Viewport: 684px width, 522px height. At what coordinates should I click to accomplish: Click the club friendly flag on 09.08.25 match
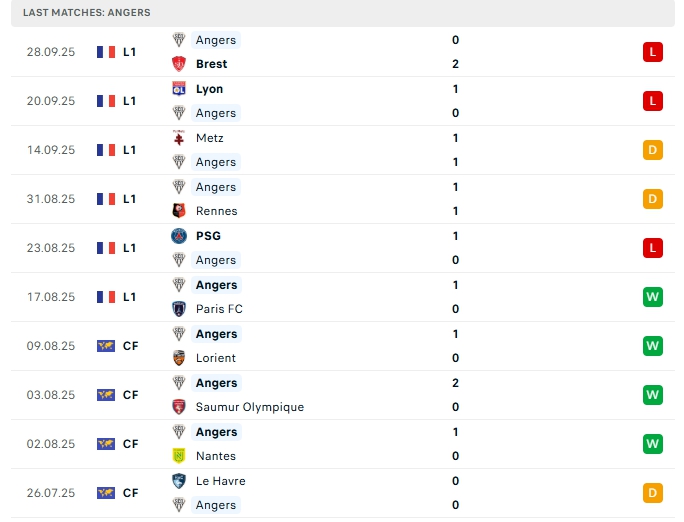[106, 346]
